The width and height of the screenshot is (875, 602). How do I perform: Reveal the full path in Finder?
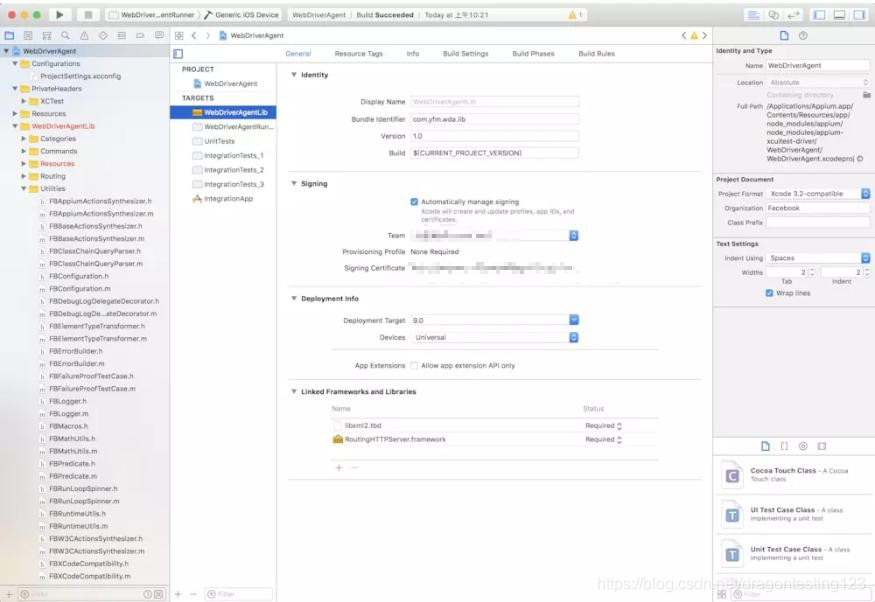click(860, 159)
